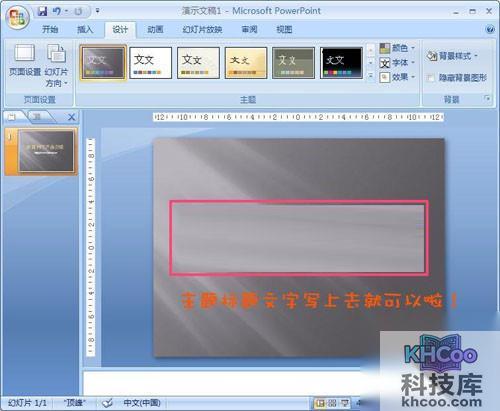Screen dimensions: 500x411
Task: Open theme 字体 dropdown
Action: coord(397,63)
